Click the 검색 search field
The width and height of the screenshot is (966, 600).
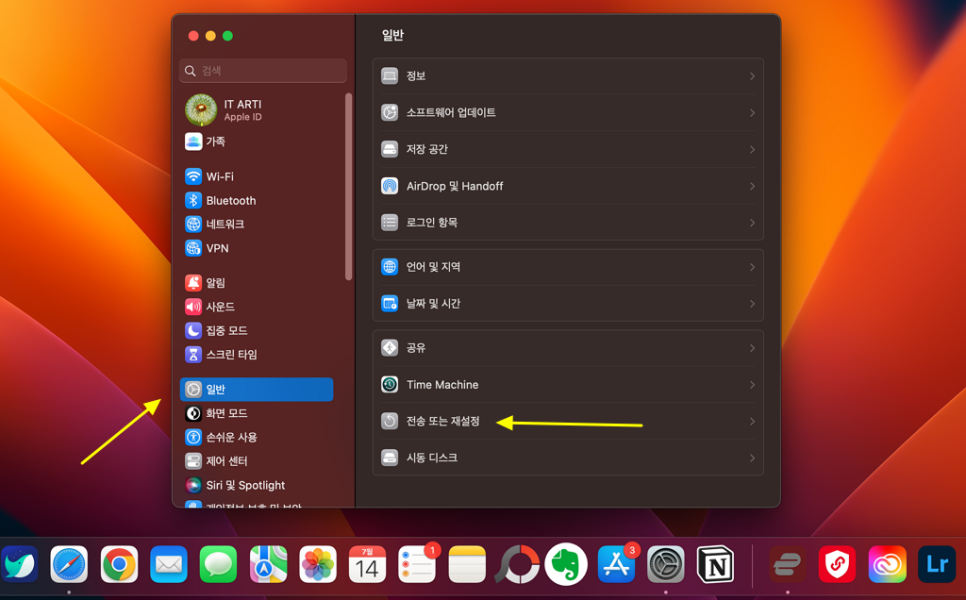(263, 71)
